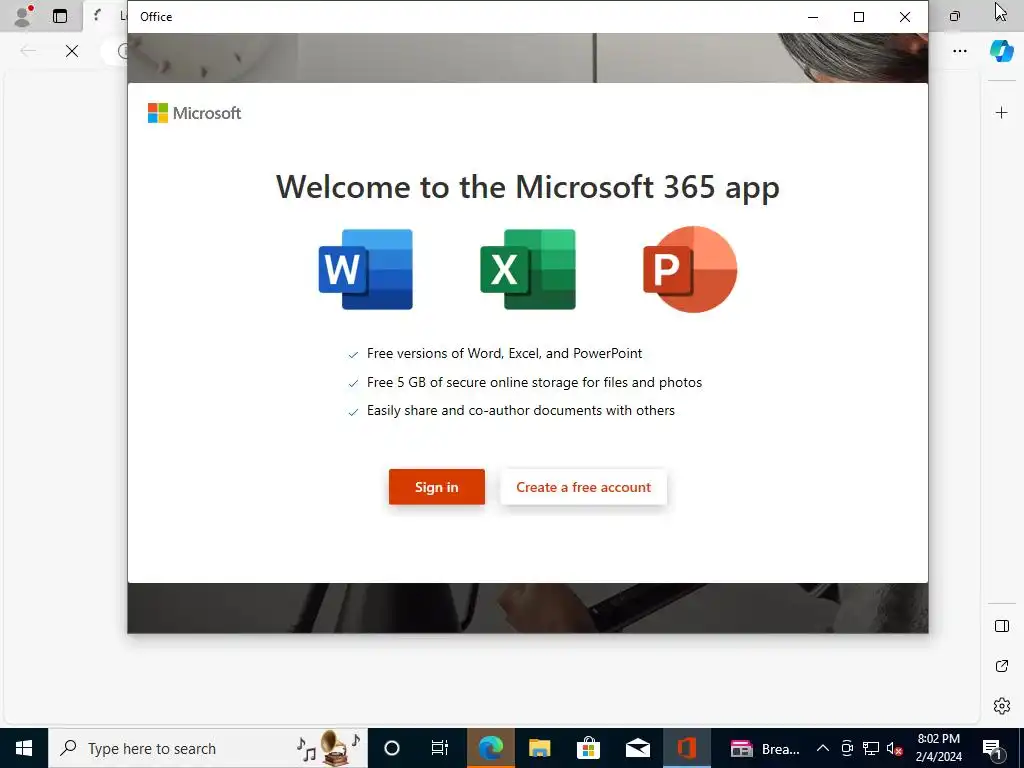Click the Office window title text
The width and height of the screenshot is (1024, 768).
tap(156, 17)
